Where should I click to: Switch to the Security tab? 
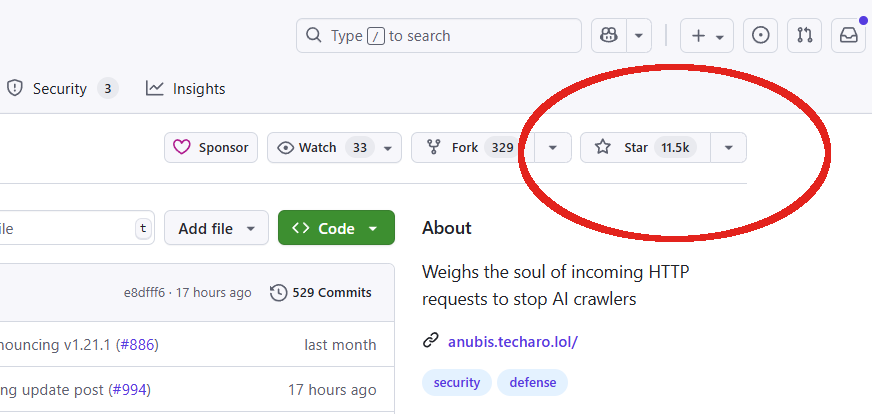click(62, 88)
